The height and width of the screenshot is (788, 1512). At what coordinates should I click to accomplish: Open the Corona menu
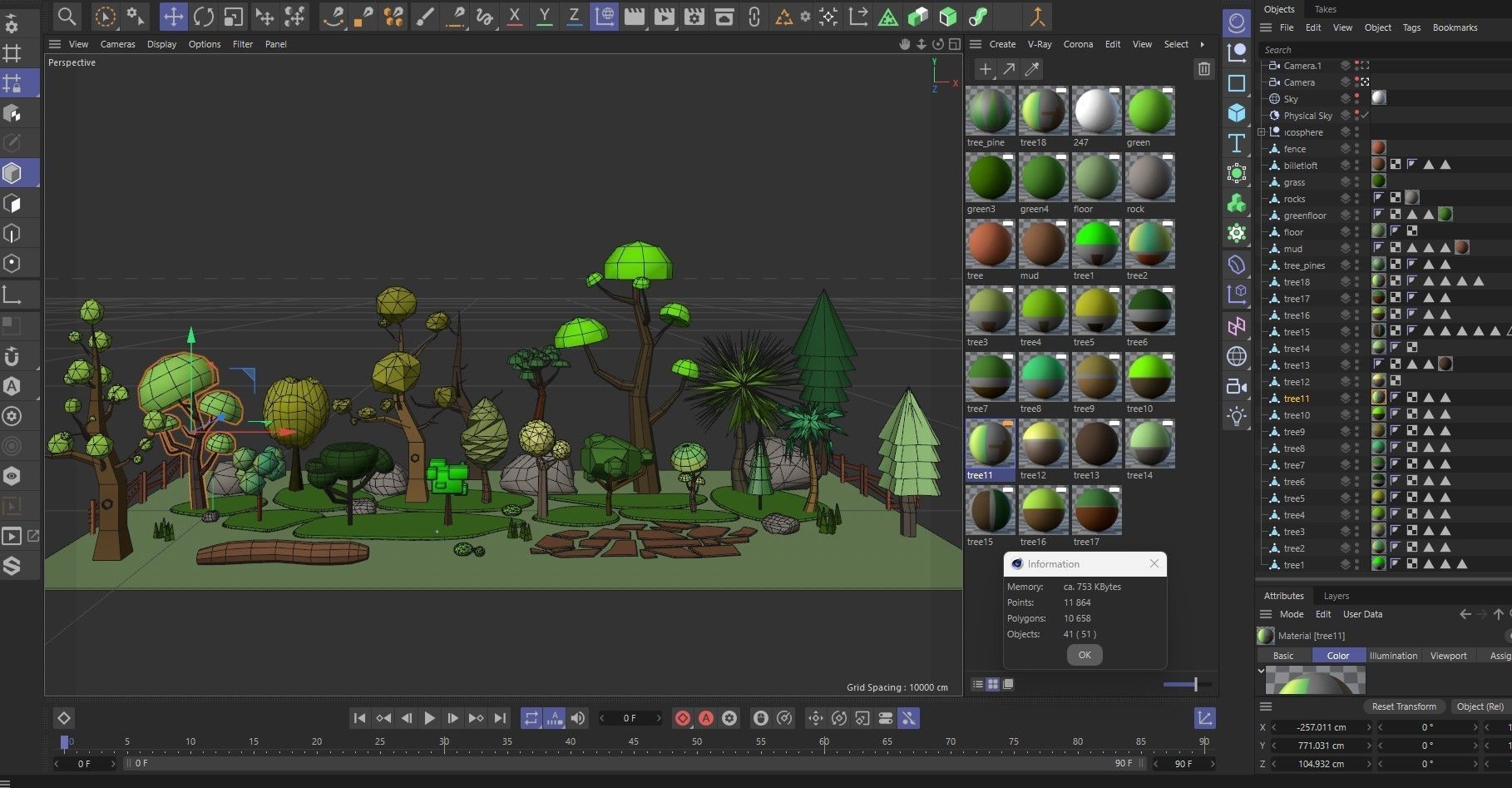coord(1078,44)
